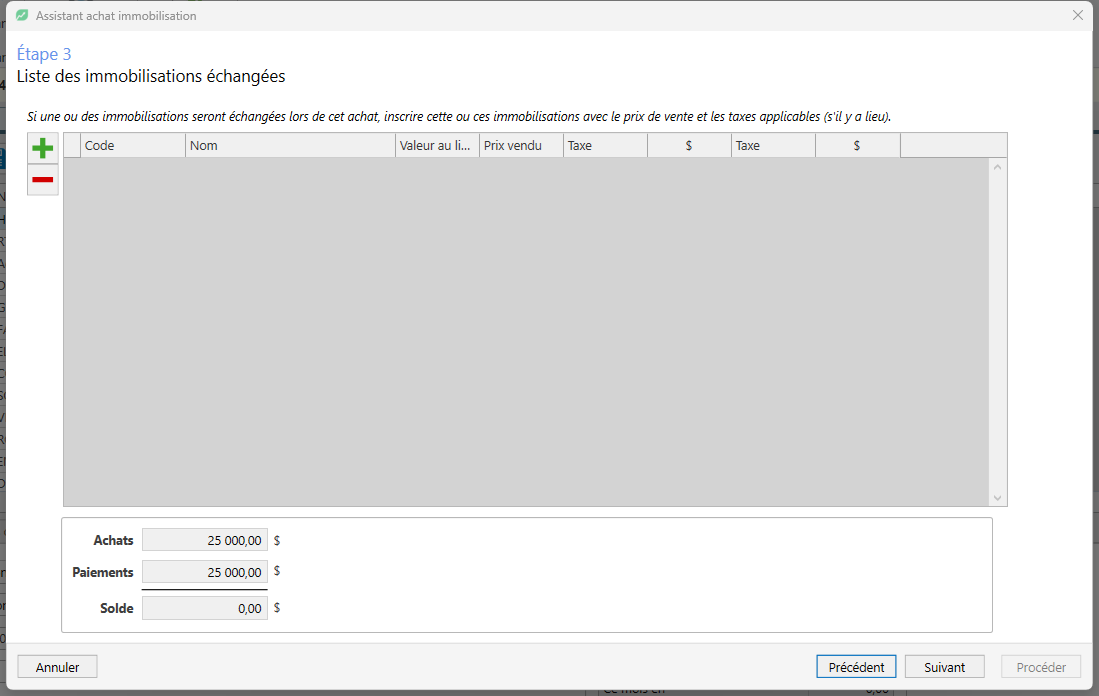Screen dimensions: 1099x696
Task: Remove selected asset with red minus
Action: point(43,180)
